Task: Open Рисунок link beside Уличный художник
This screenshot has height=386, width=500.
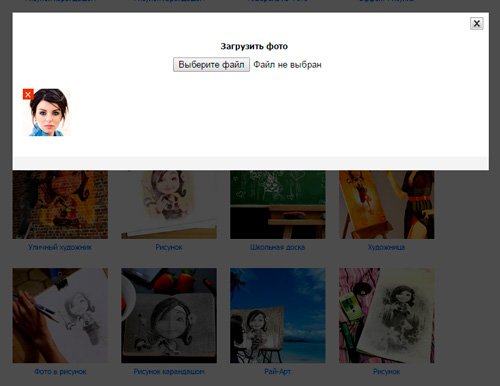Action: tap(169, 247)
